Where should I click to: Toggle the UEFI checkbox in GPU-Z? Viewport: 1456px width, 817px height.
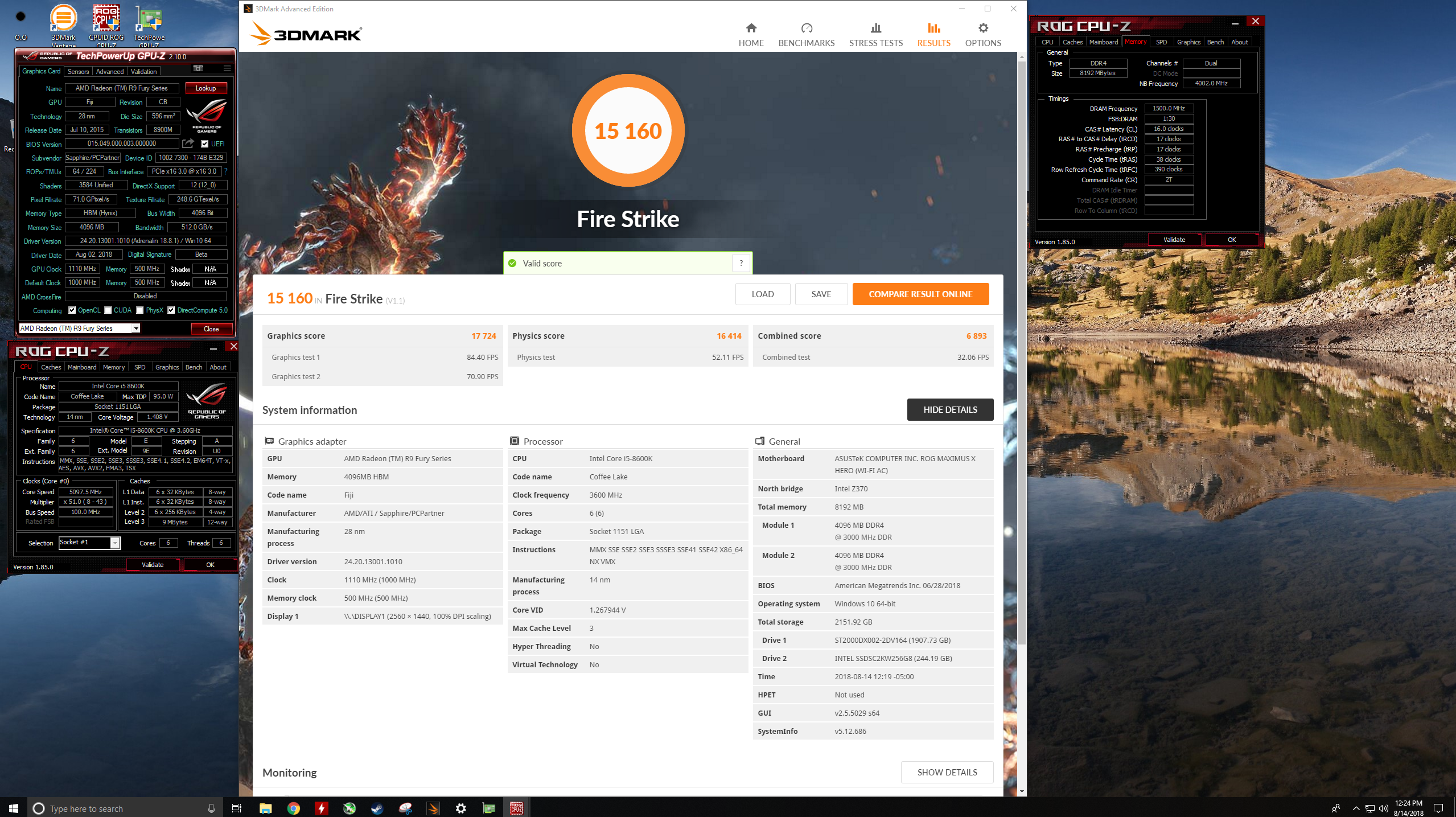click(x=205, y=144)
